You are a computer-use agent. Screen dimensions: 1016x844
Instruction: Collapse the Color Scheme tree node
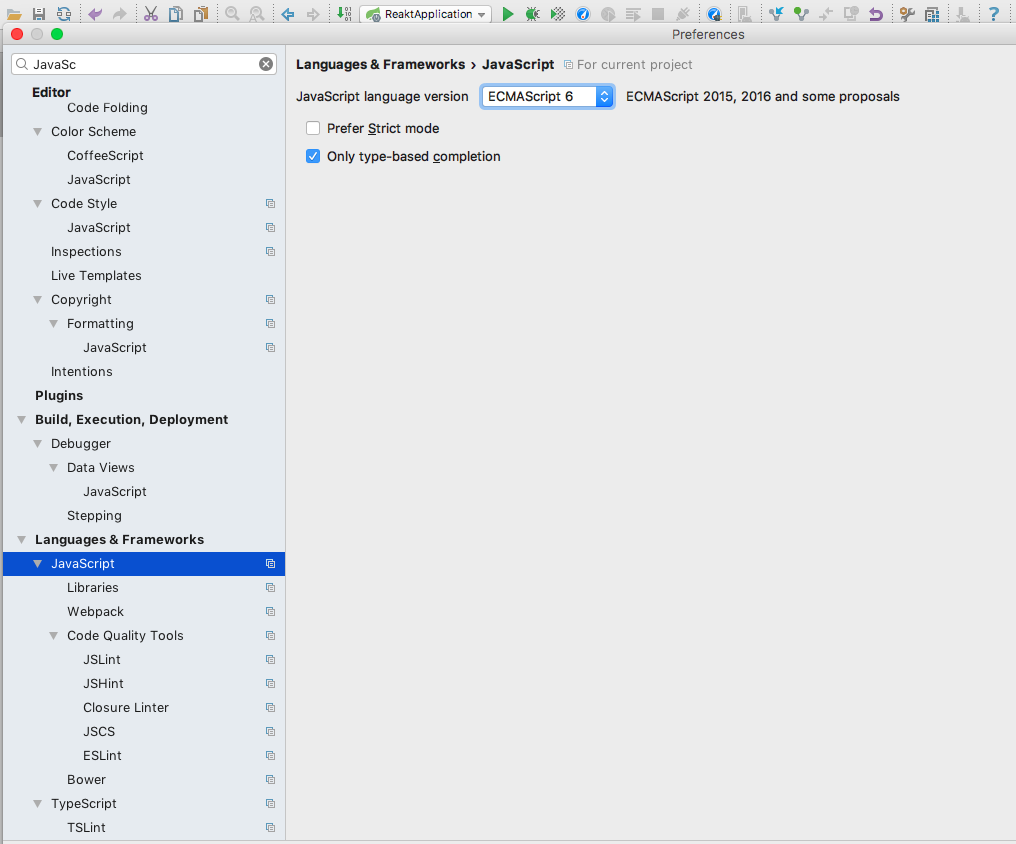point(38,131)
